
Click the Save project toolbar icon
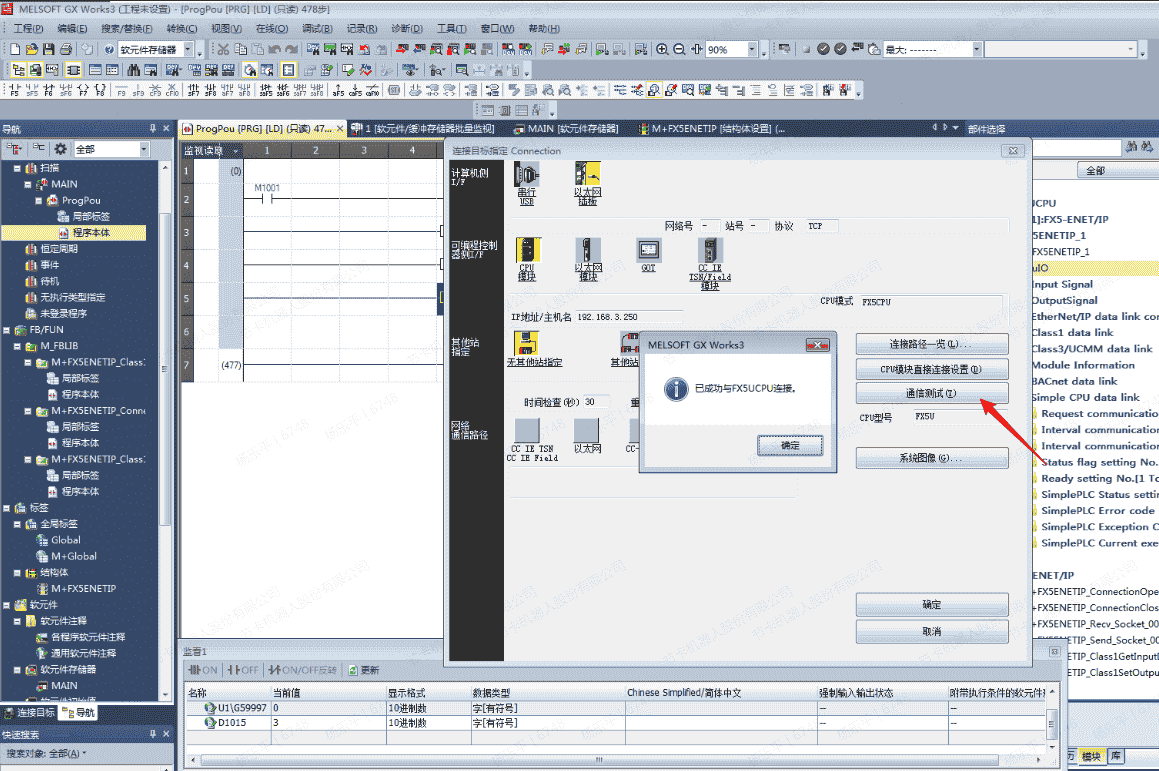coord(49,49)
